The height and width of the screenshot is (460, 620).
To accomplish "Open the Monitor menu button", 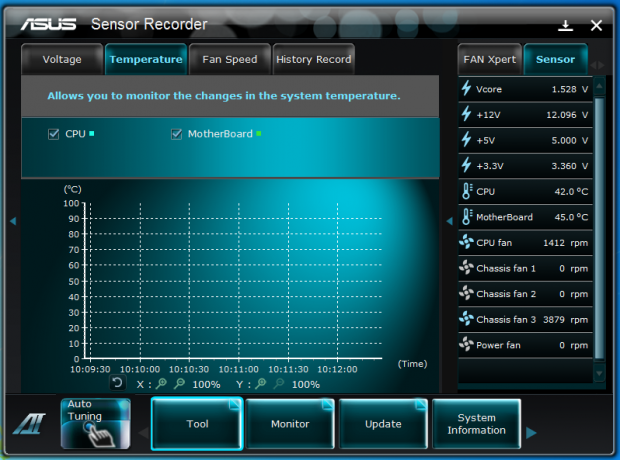I will tap(290, 424).
